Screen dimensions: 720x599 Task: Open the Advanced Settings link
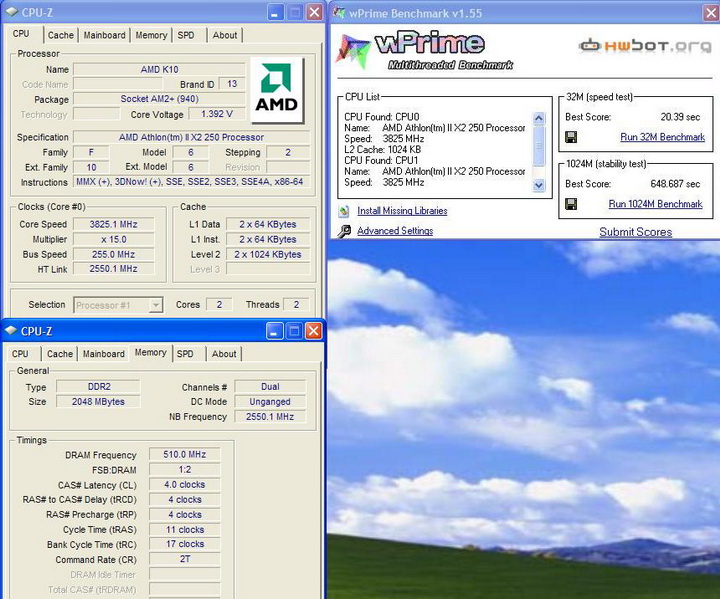(395, 231)
